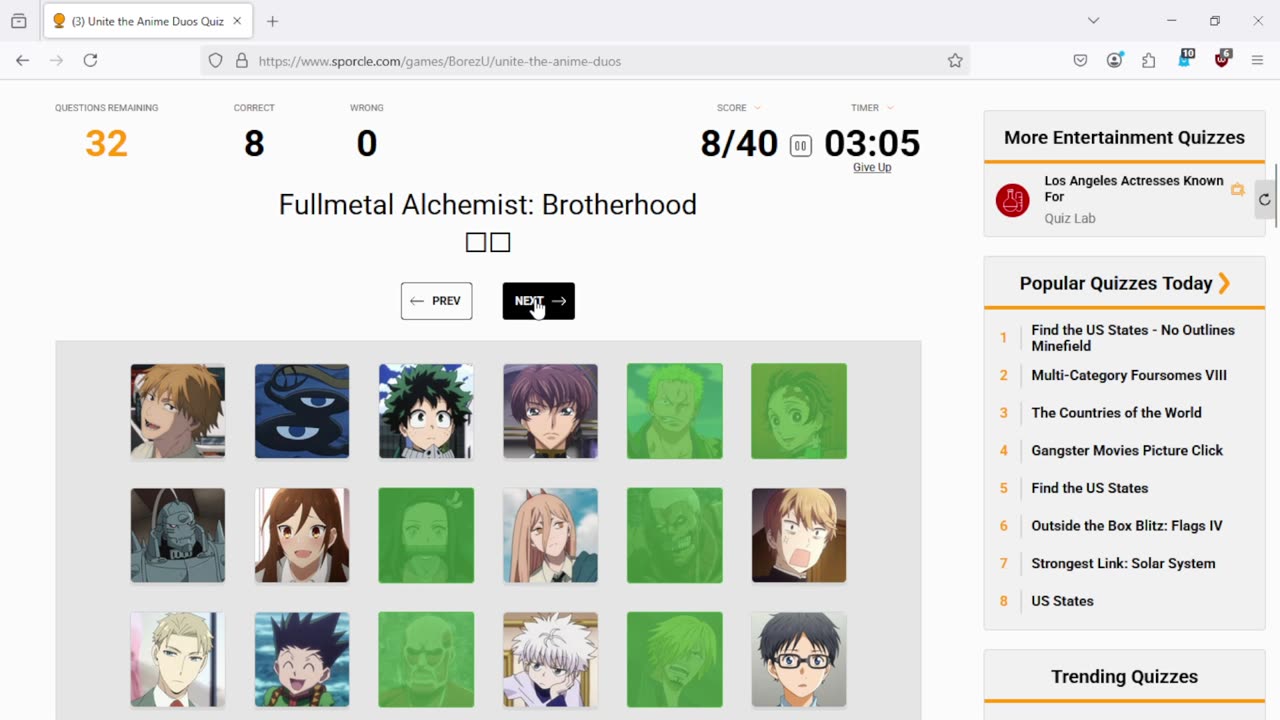Go to the previous question
Viewport: 1280px width, 720px height.
[x=436, y=301]
